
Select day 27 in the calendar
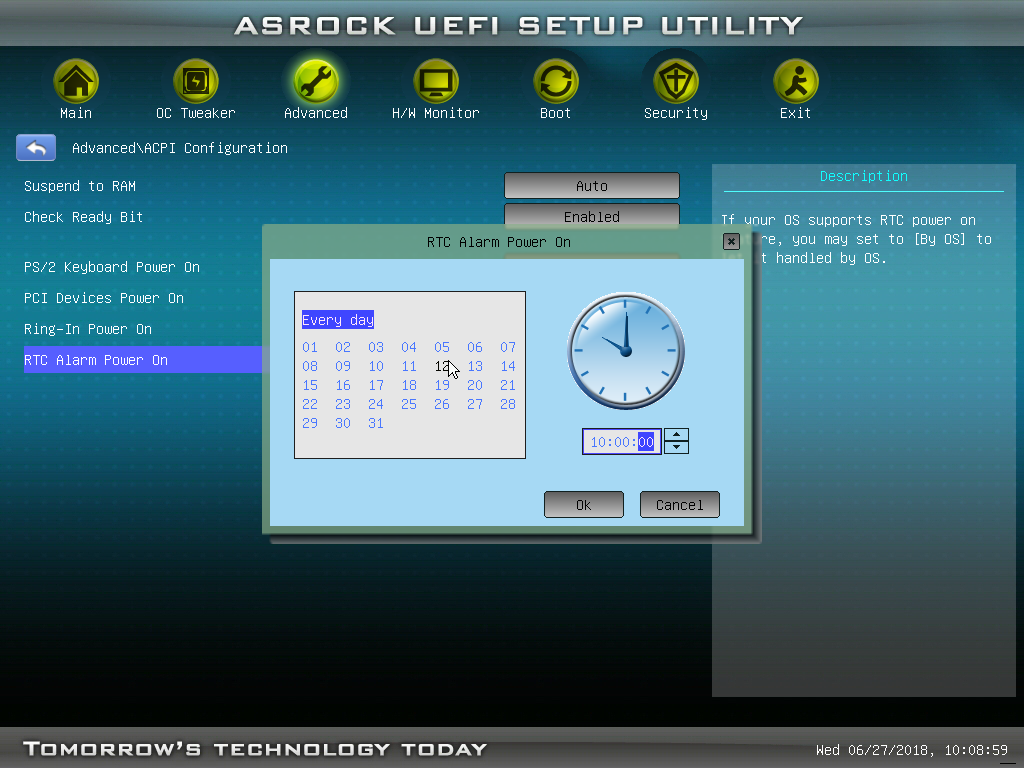point(475,404)
